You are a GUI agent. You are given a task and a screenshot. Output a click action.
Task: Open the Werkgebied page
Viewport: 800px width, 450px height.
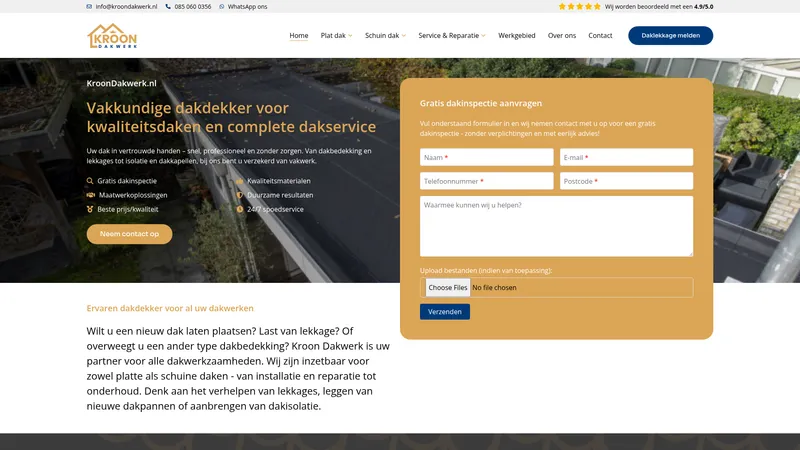(x=517, y=36)
